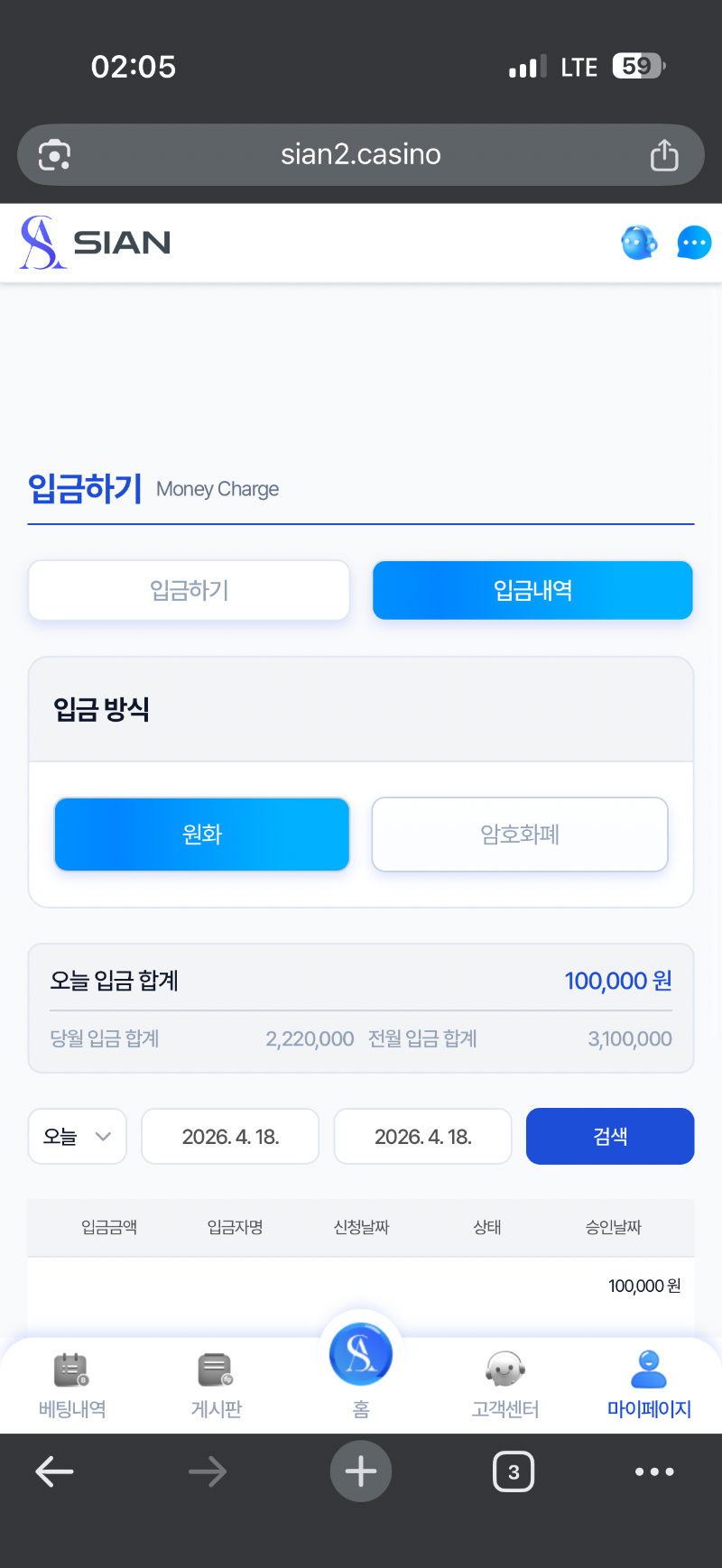Go to 홈 via center logo button
The image size is (722, 1568).
pyautogui.click(x=361, y=1357)
